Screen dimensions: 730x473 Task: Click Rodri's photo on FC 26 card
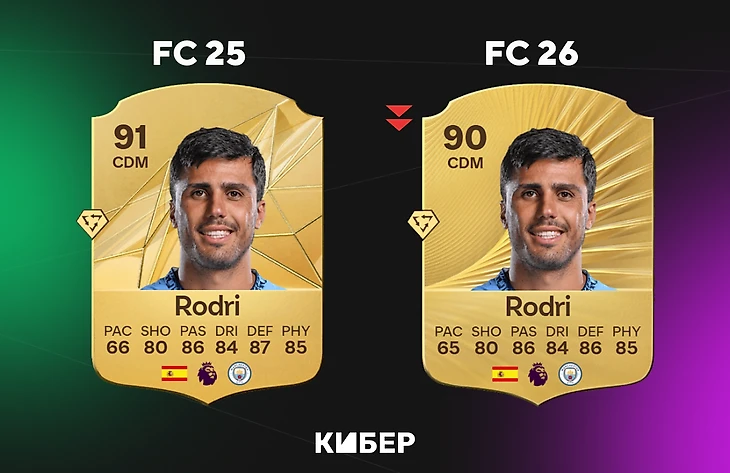point(546,209)
